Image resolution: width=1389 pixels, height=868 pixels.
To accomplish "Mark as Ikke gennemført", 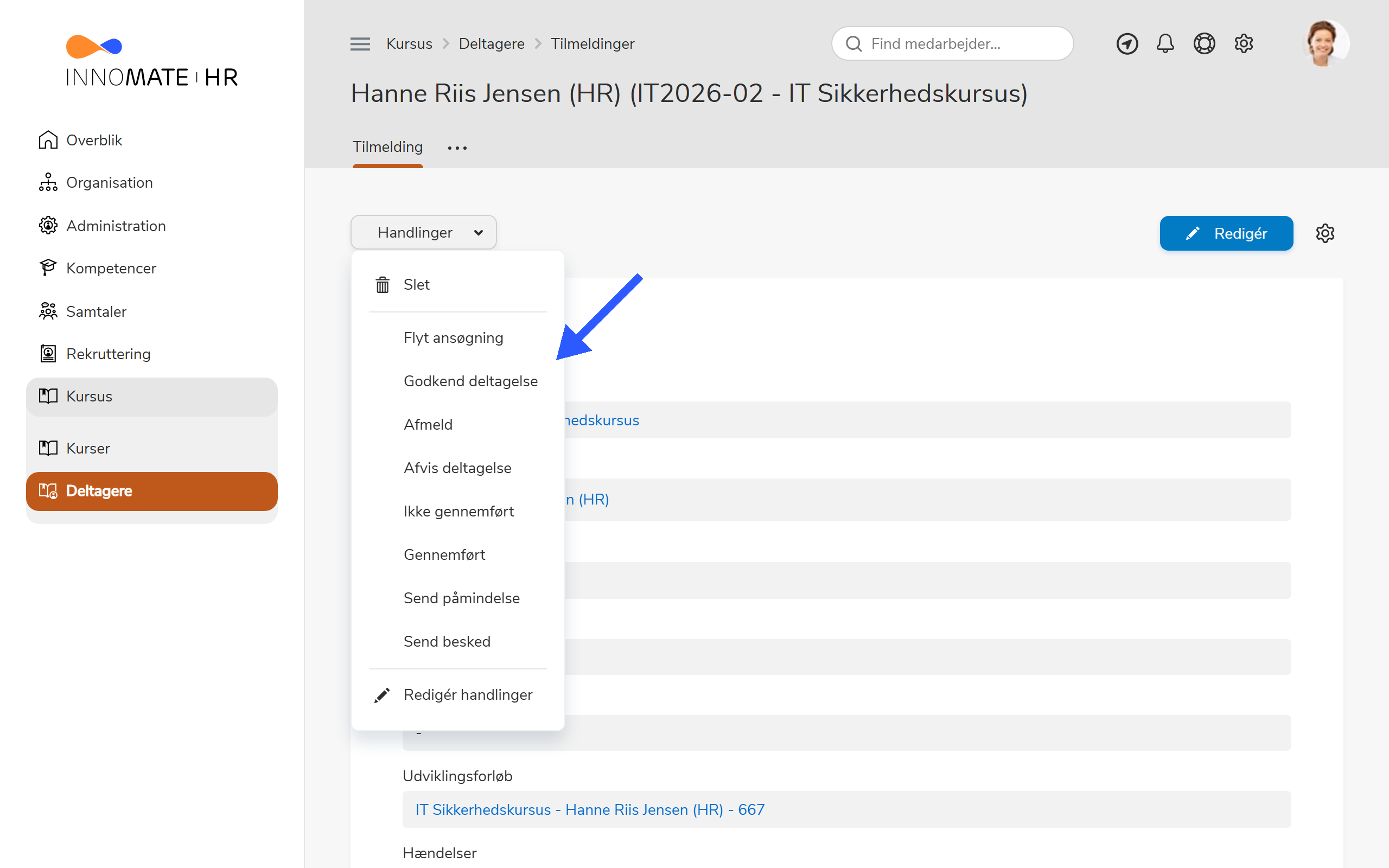I will (x=458, y=511).
